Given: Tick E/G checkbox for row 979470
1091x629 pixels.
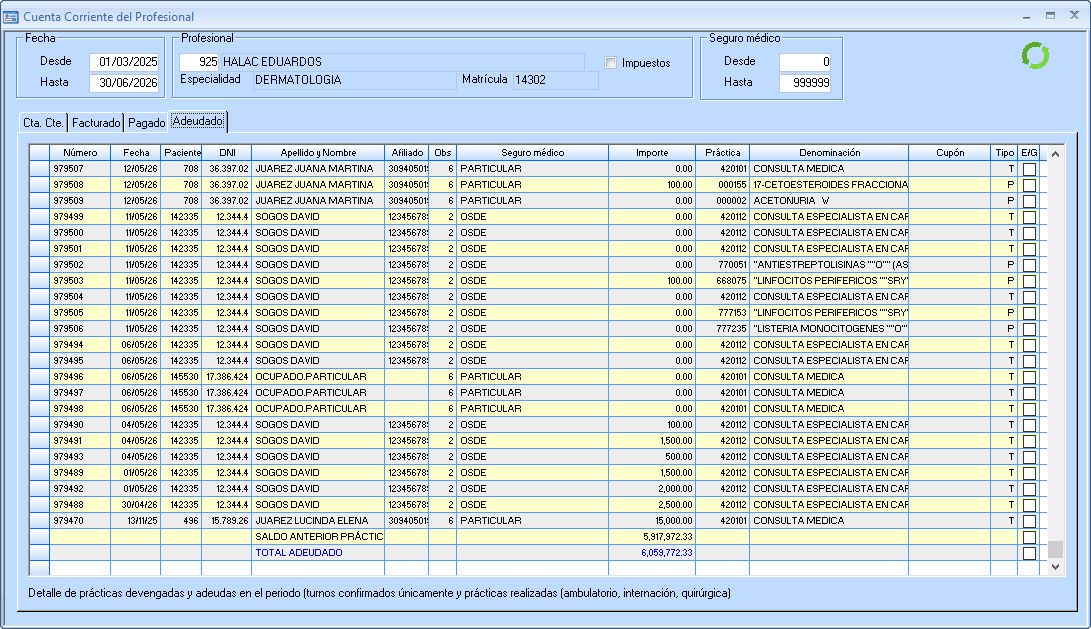Looking at the screenshot, I should tap(1029, 521).
